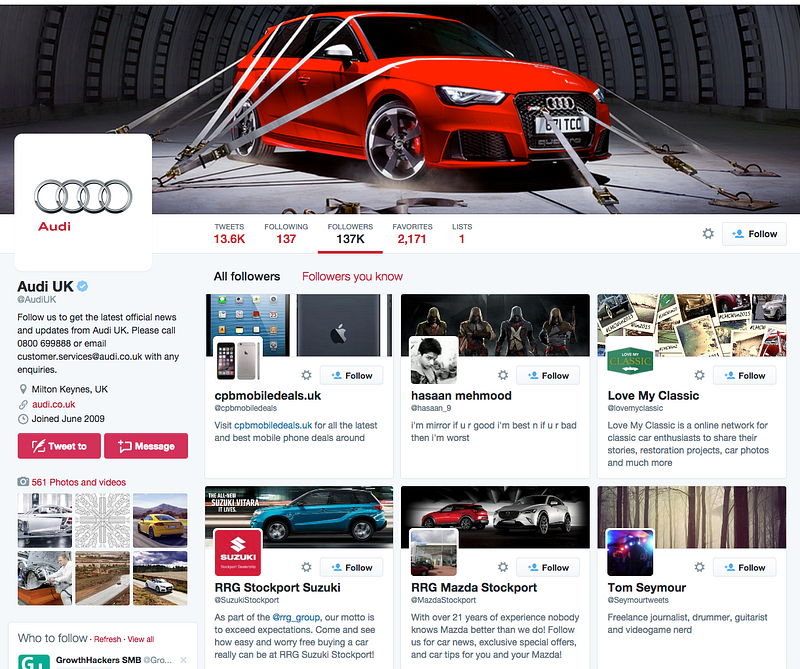
Task: Click the @rrg_group mention link
Action: (x=296, y=617)
